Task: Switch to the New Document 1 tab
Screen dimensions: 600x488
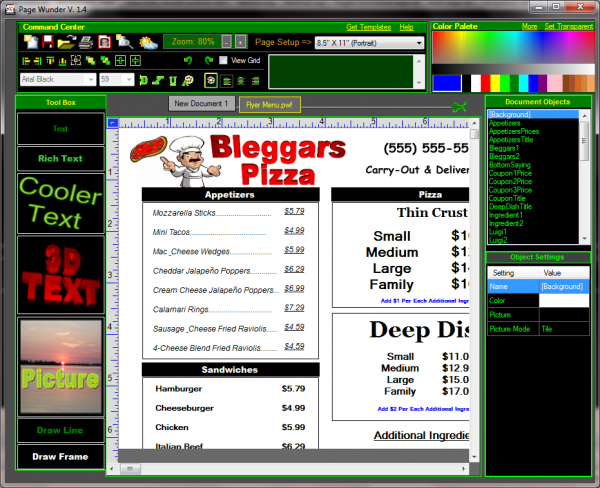Action: (x=202, y=104)
